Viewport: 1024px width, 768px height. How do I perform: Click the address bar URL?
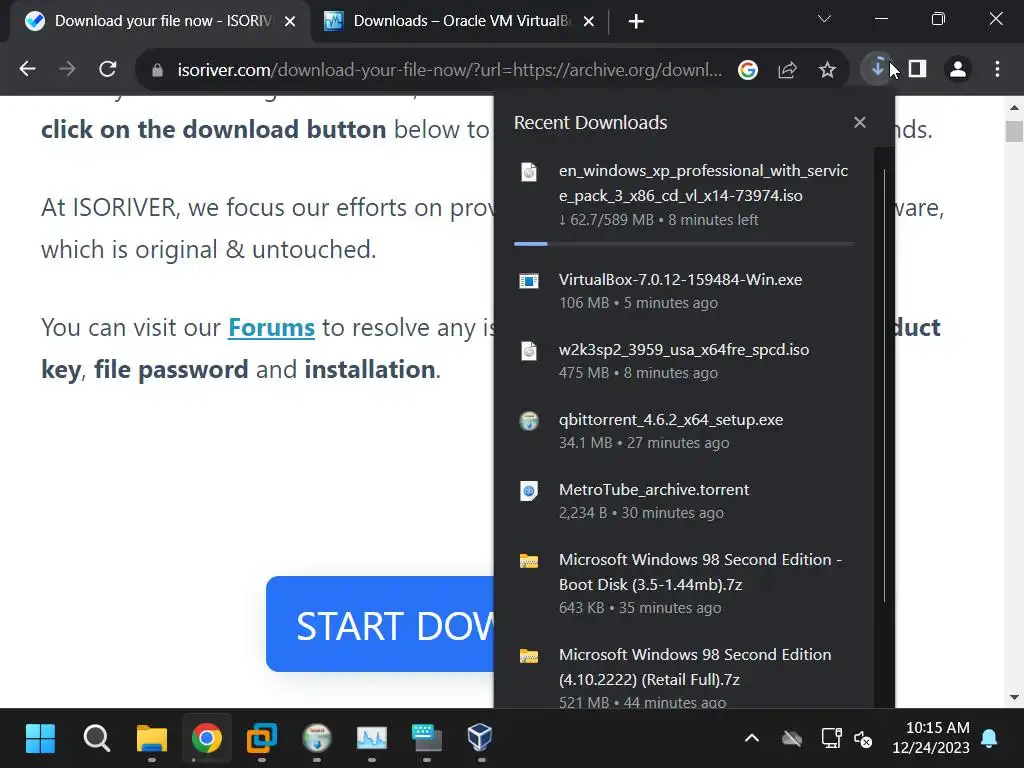point(449,69)
